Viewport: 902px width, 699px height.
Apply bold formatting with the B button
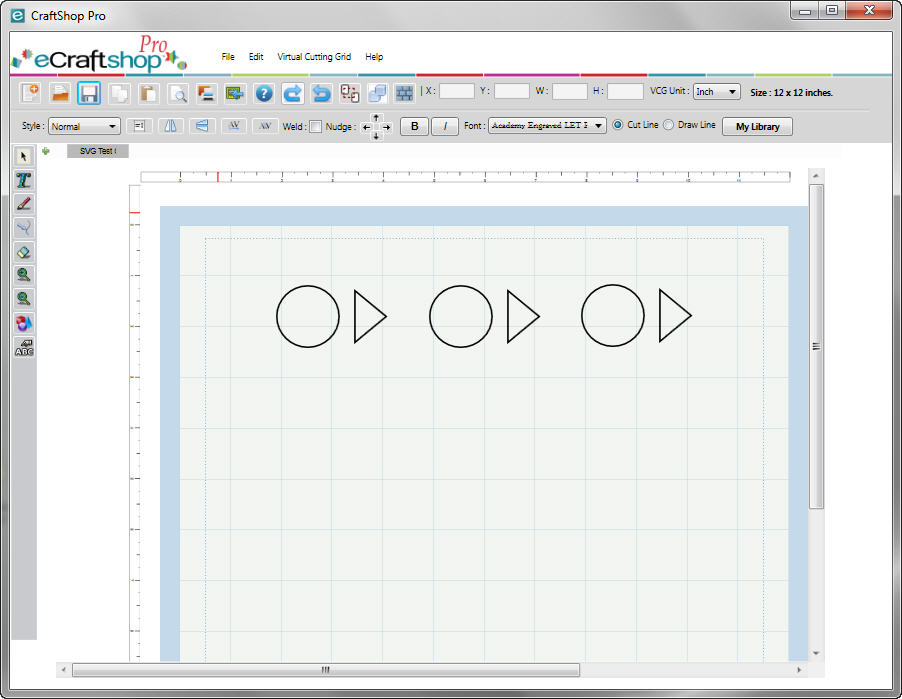(x=413, y=126)
